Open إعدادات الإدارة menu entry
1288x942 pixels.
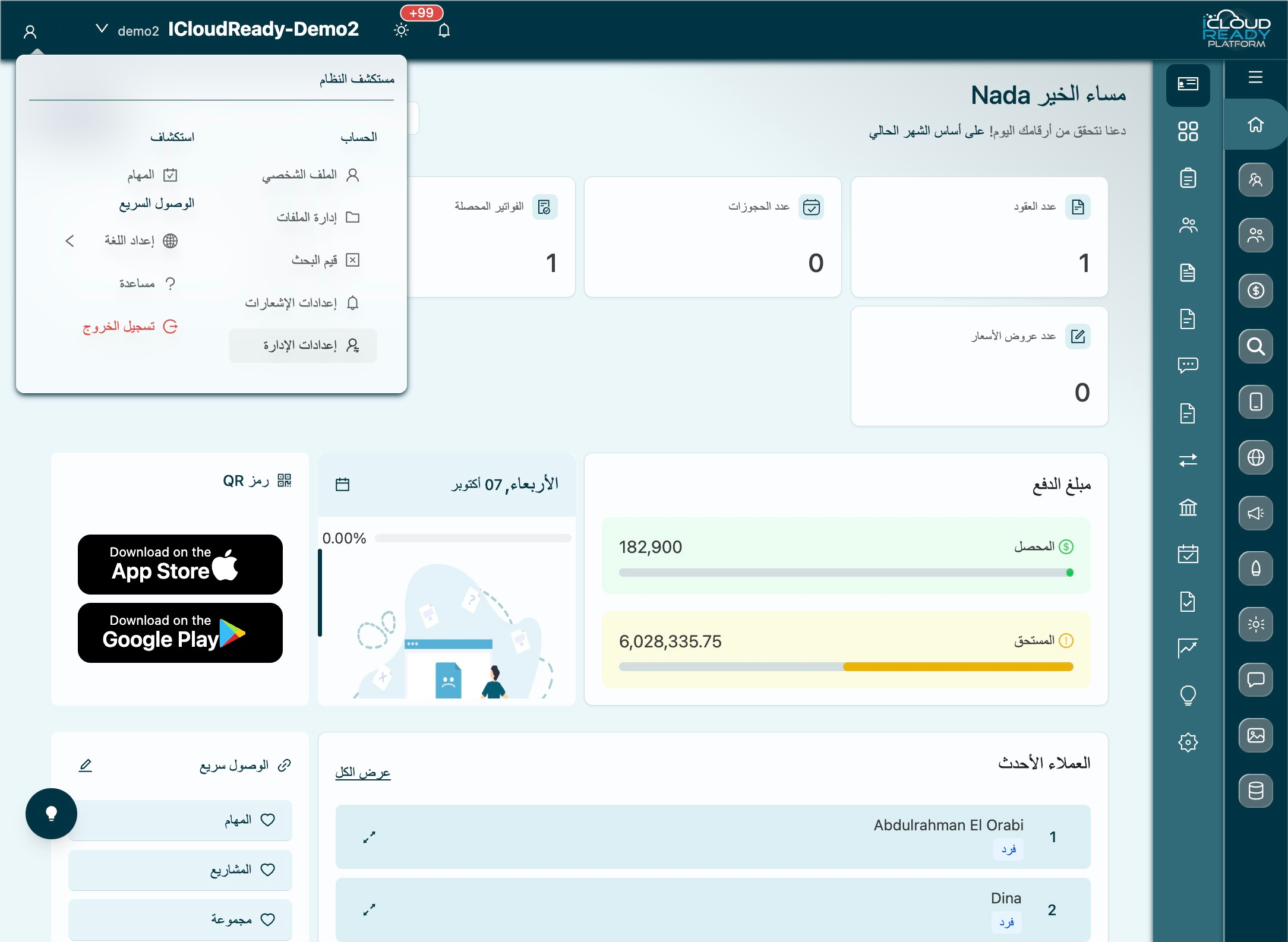point(303,346)
